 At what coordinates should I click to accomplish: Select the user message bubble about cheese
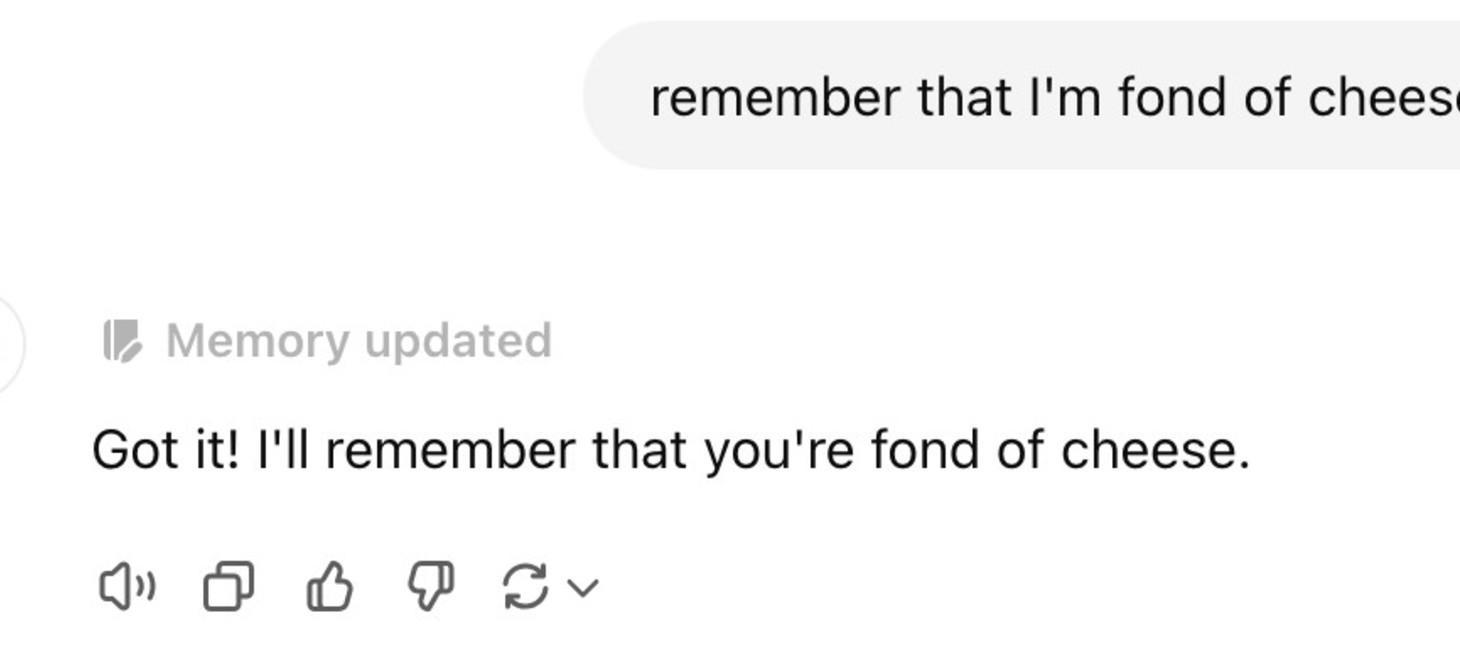tap(1020, 97)
